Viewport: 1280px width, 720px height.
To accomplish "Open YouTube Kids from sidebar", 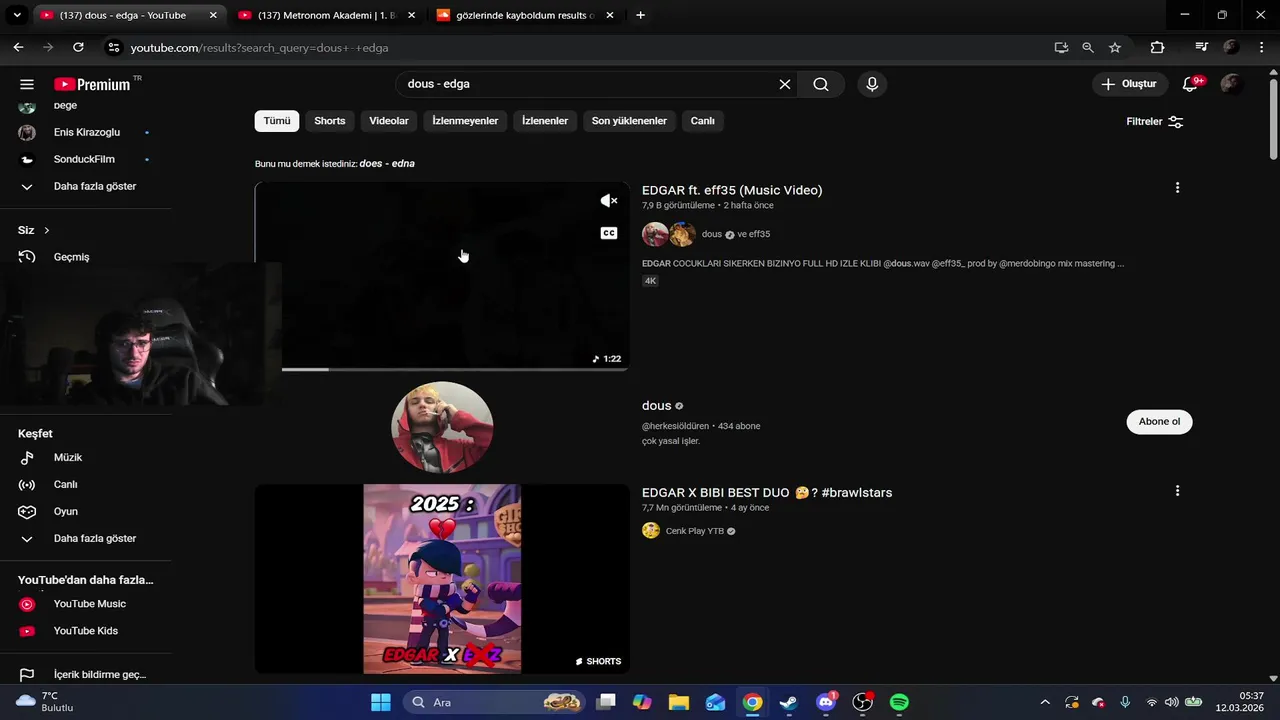I will pos(85,631).
